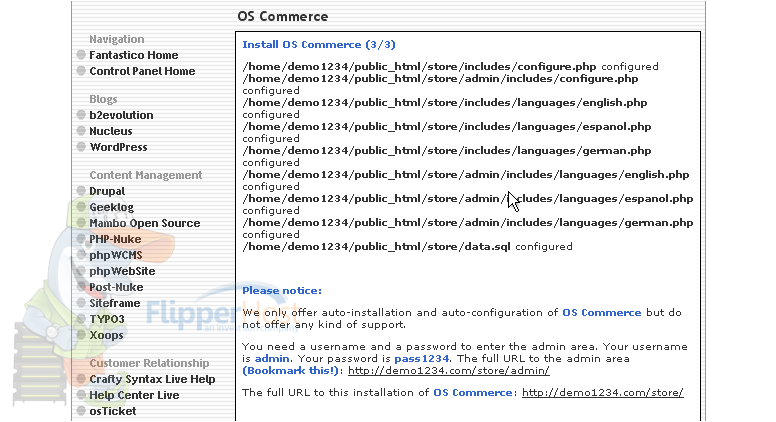
Task: Choose WordPress from the Blogs list
Action: (x=118, y=147)
